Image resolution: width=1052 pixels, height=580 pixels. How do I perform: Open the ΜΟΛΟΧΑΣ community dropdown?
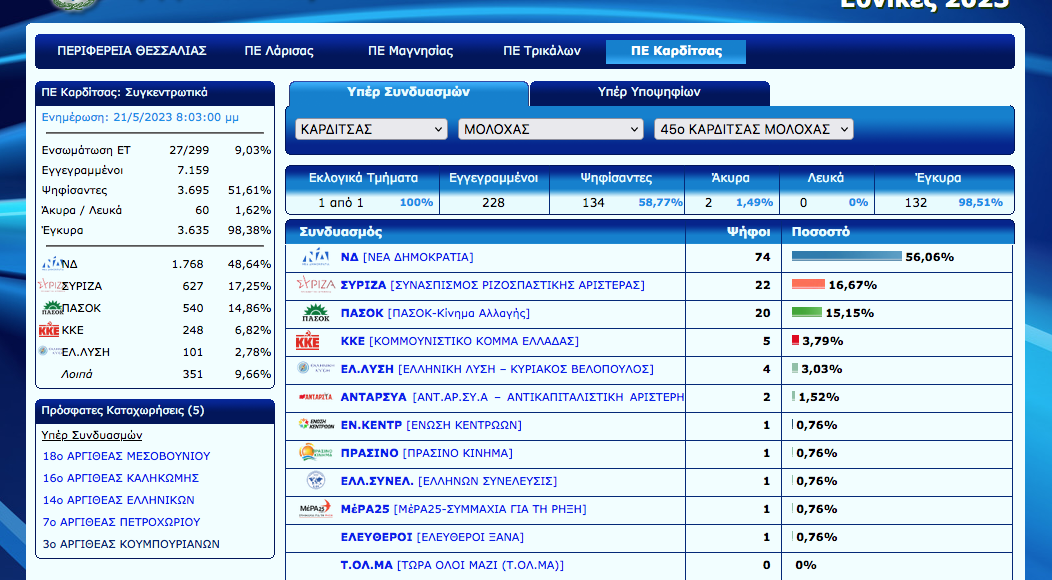coord(550,129)
